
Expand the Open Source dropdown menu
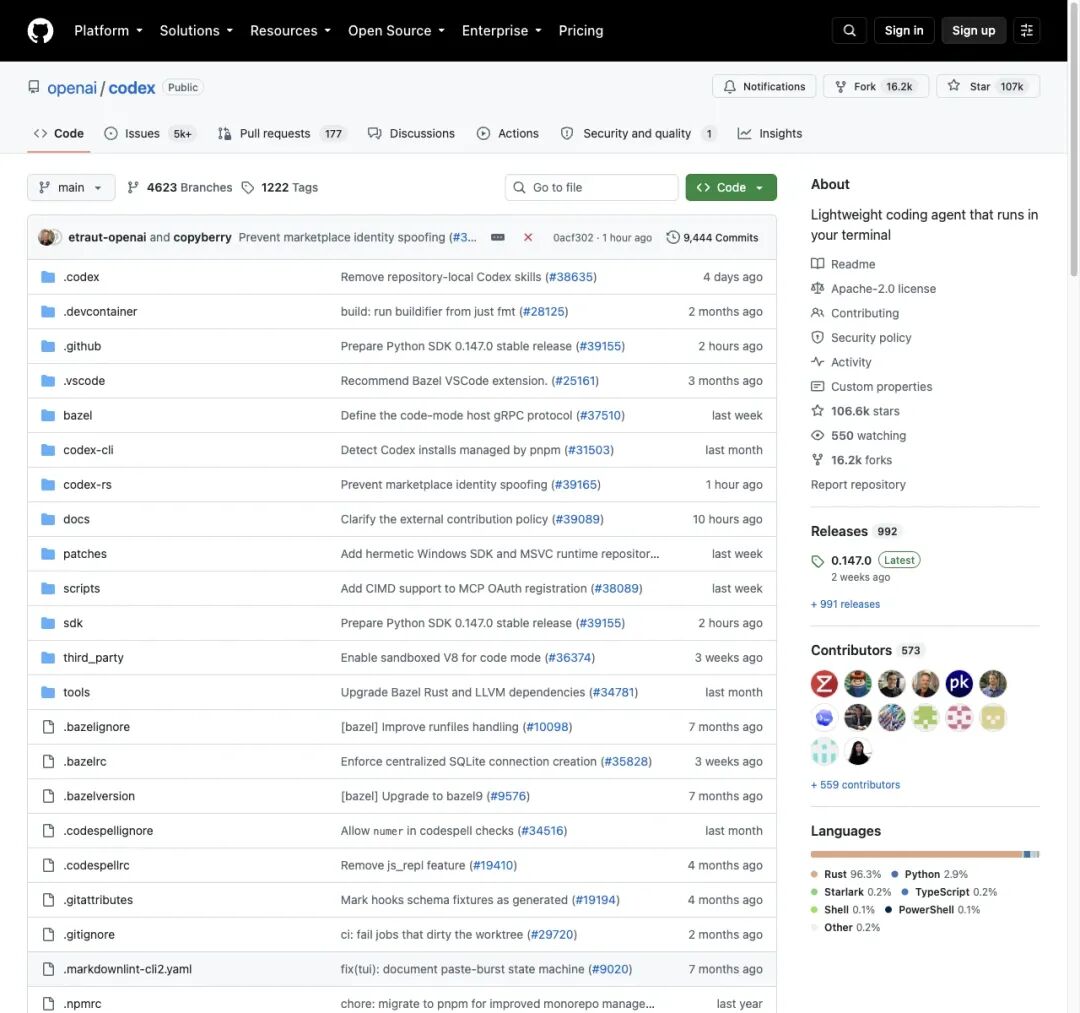click(396, 31)
